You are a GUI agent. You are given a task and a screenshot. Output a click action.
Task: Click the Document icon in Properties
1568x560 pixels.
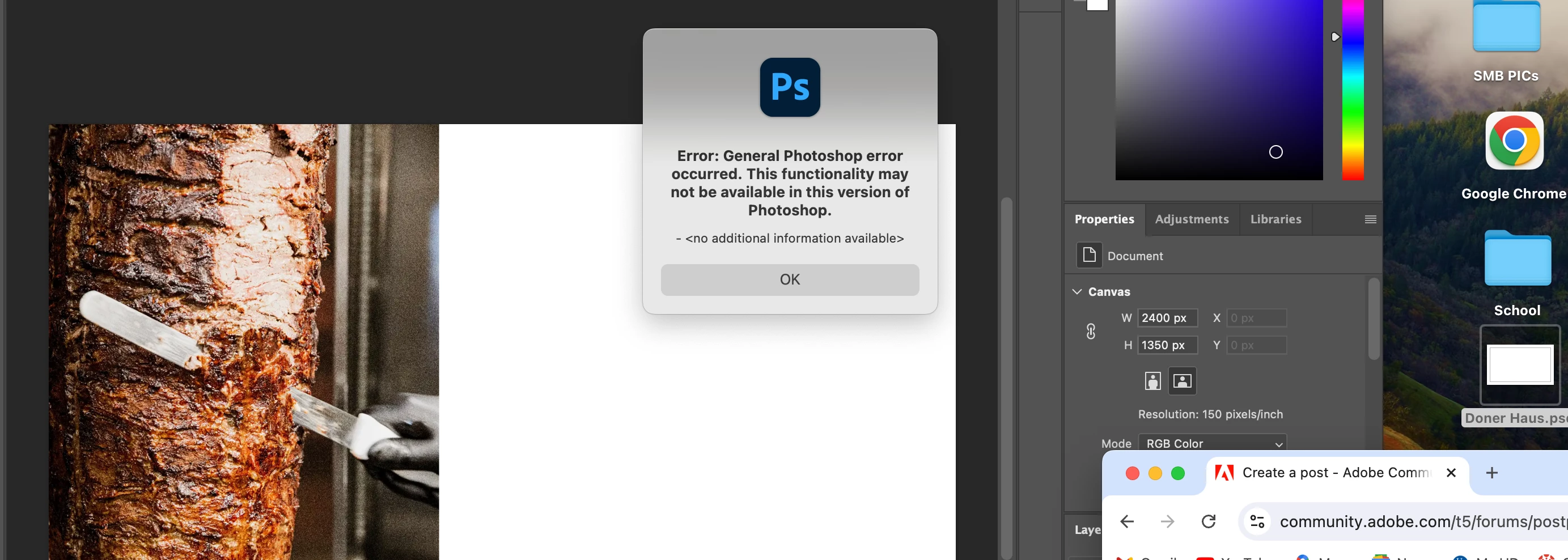click(1089, 255)
